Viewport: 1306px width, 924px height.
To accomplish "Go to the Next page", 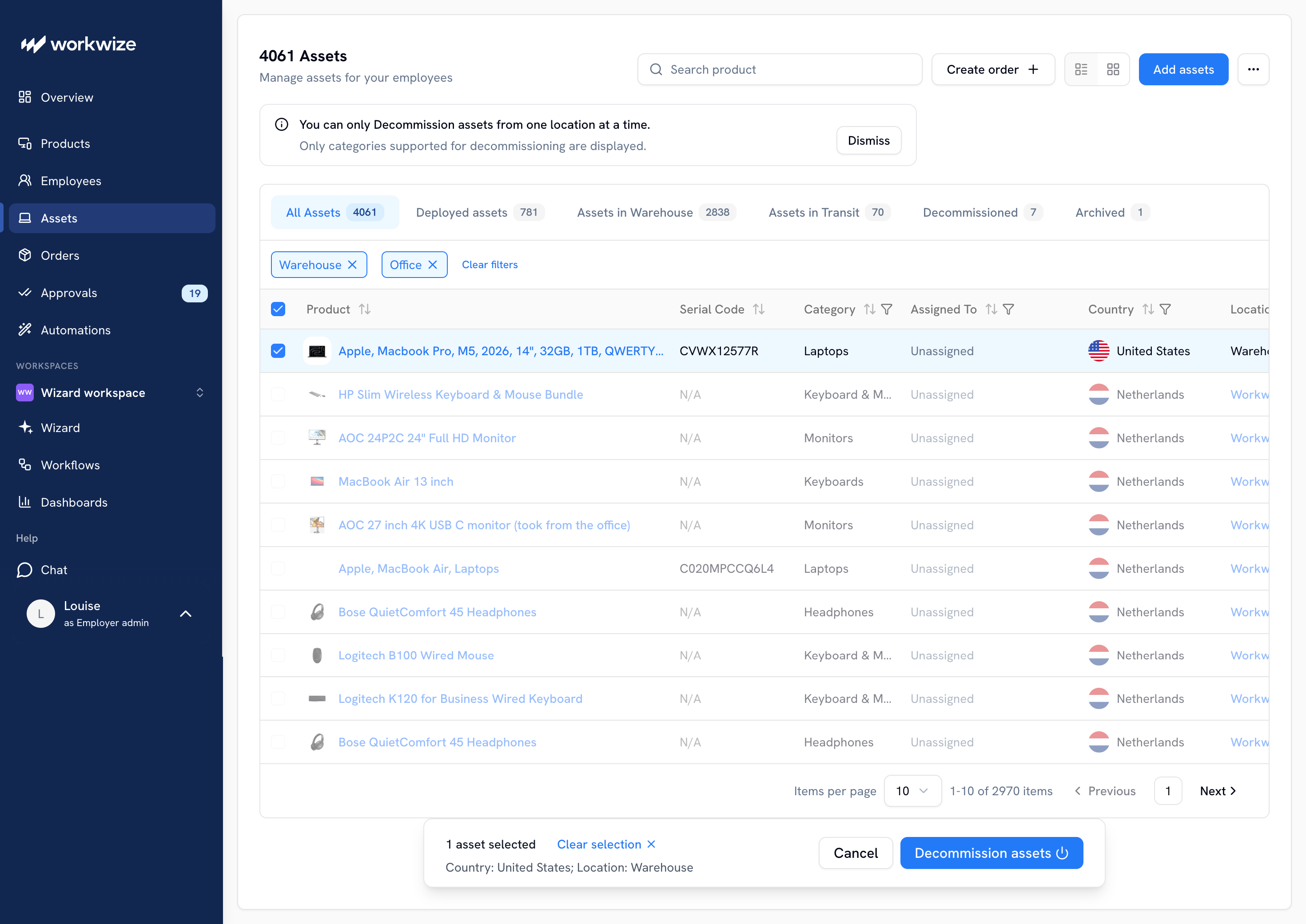I will point(1218,791).
